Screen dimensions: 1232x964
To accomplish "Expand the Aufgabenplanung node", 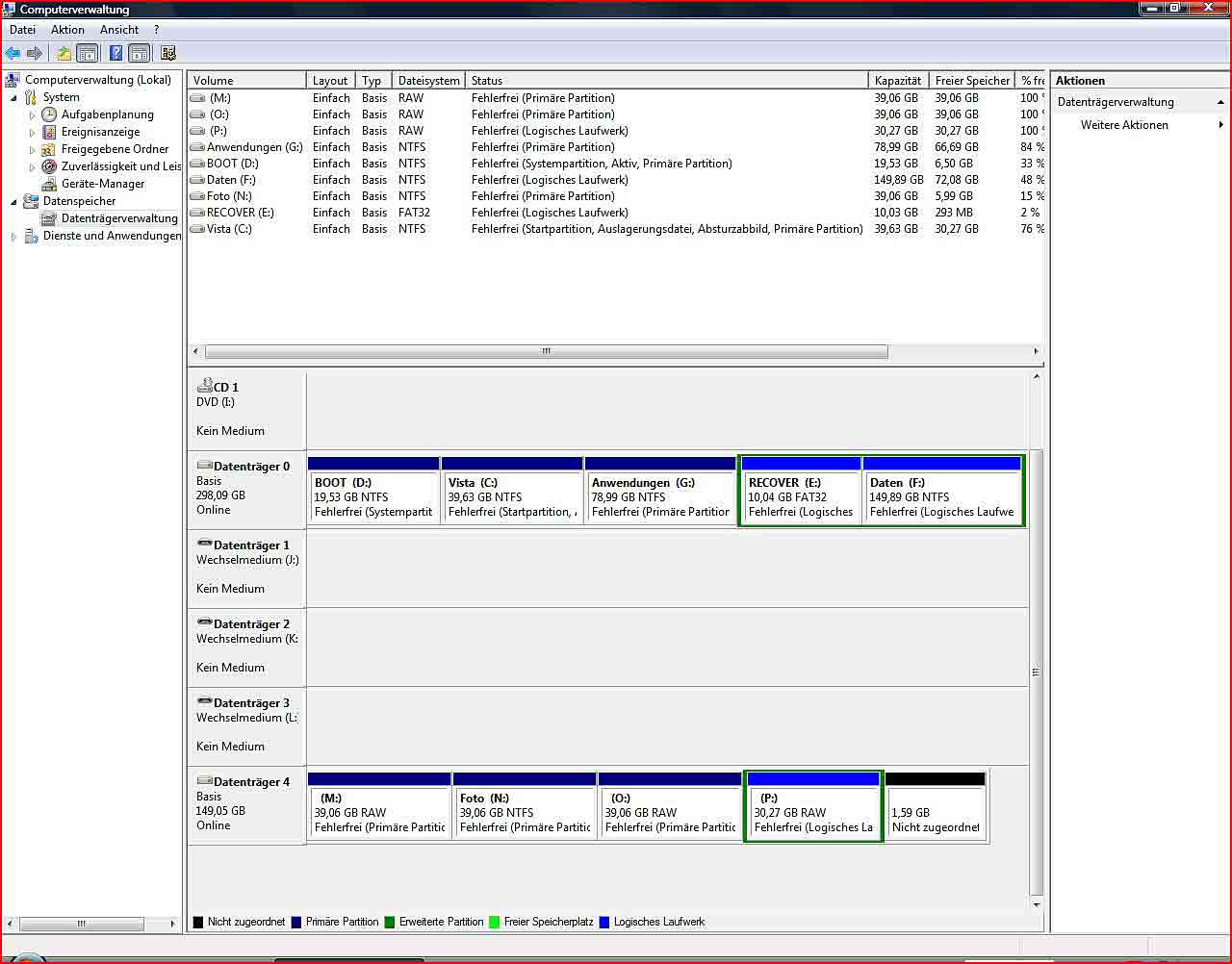I will [x=32, y=115].
